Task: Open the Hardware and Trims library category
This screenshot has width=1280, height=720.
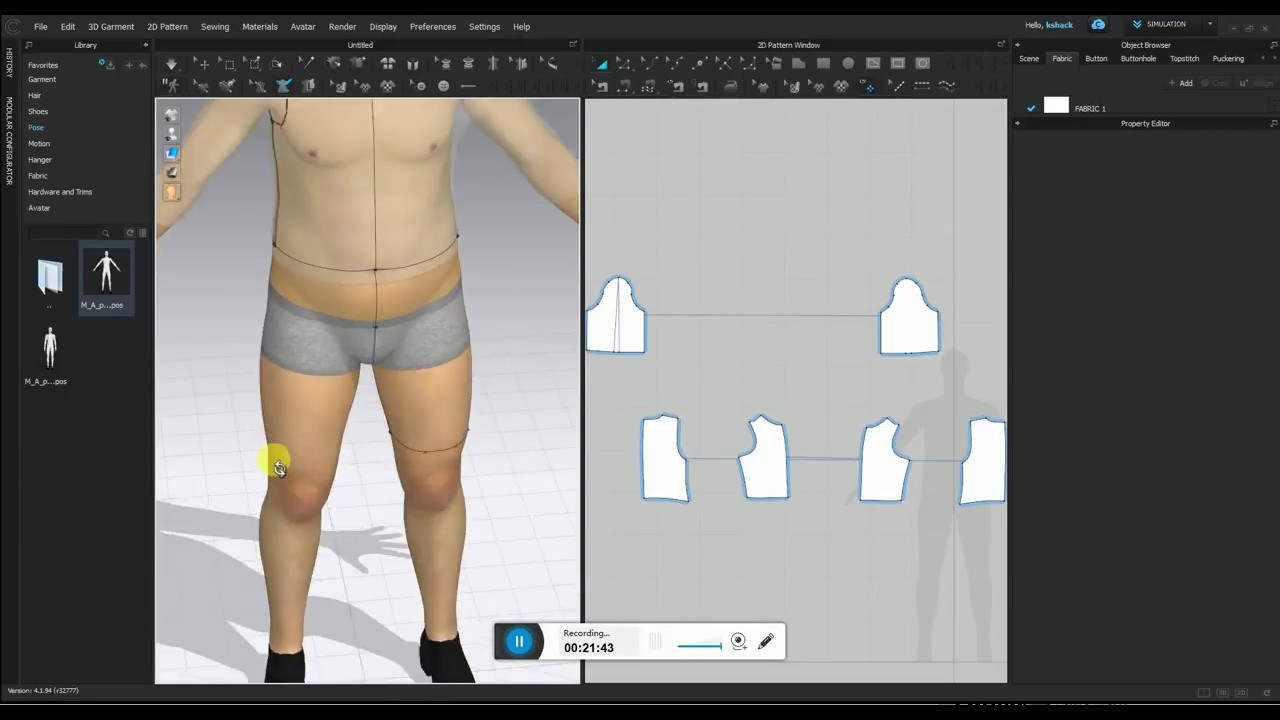Action: pyautogui.click(x=60, y=192)
